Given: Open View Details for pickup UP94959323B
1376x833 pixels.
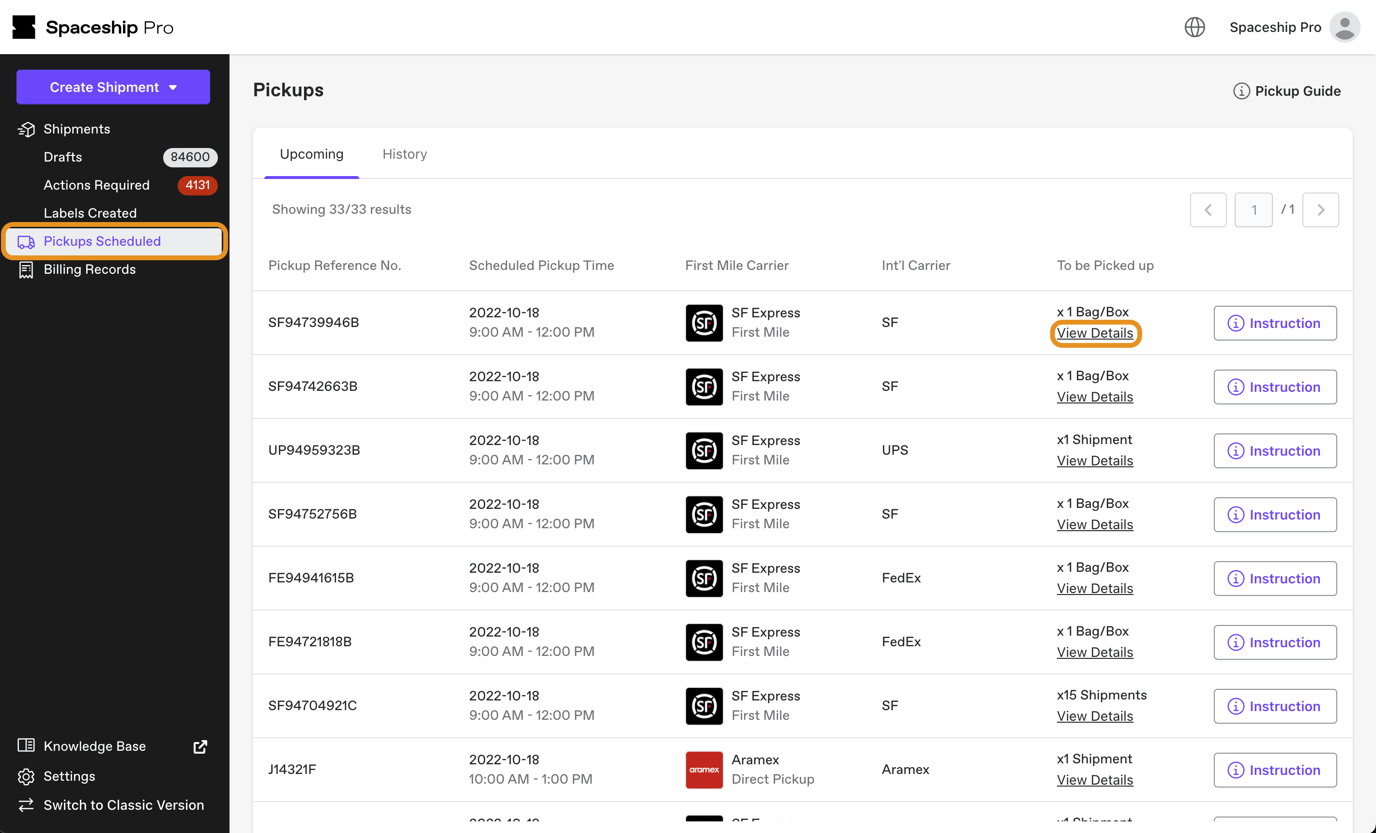Looking at the screenshot, I should 1094,460.
